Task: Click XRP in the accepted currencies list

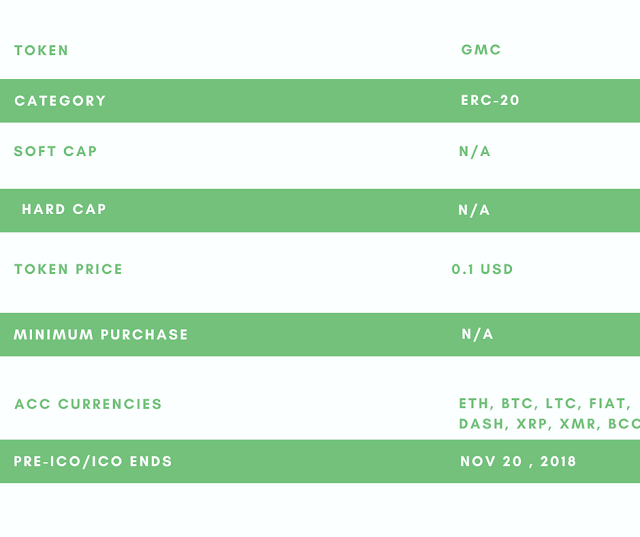Action: [533, 424]
